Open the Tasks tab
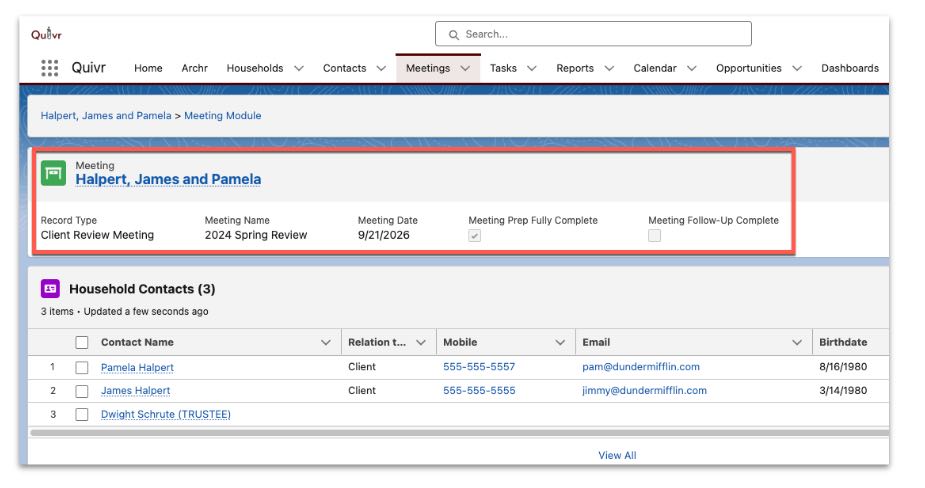 click(x=503, y=68)
